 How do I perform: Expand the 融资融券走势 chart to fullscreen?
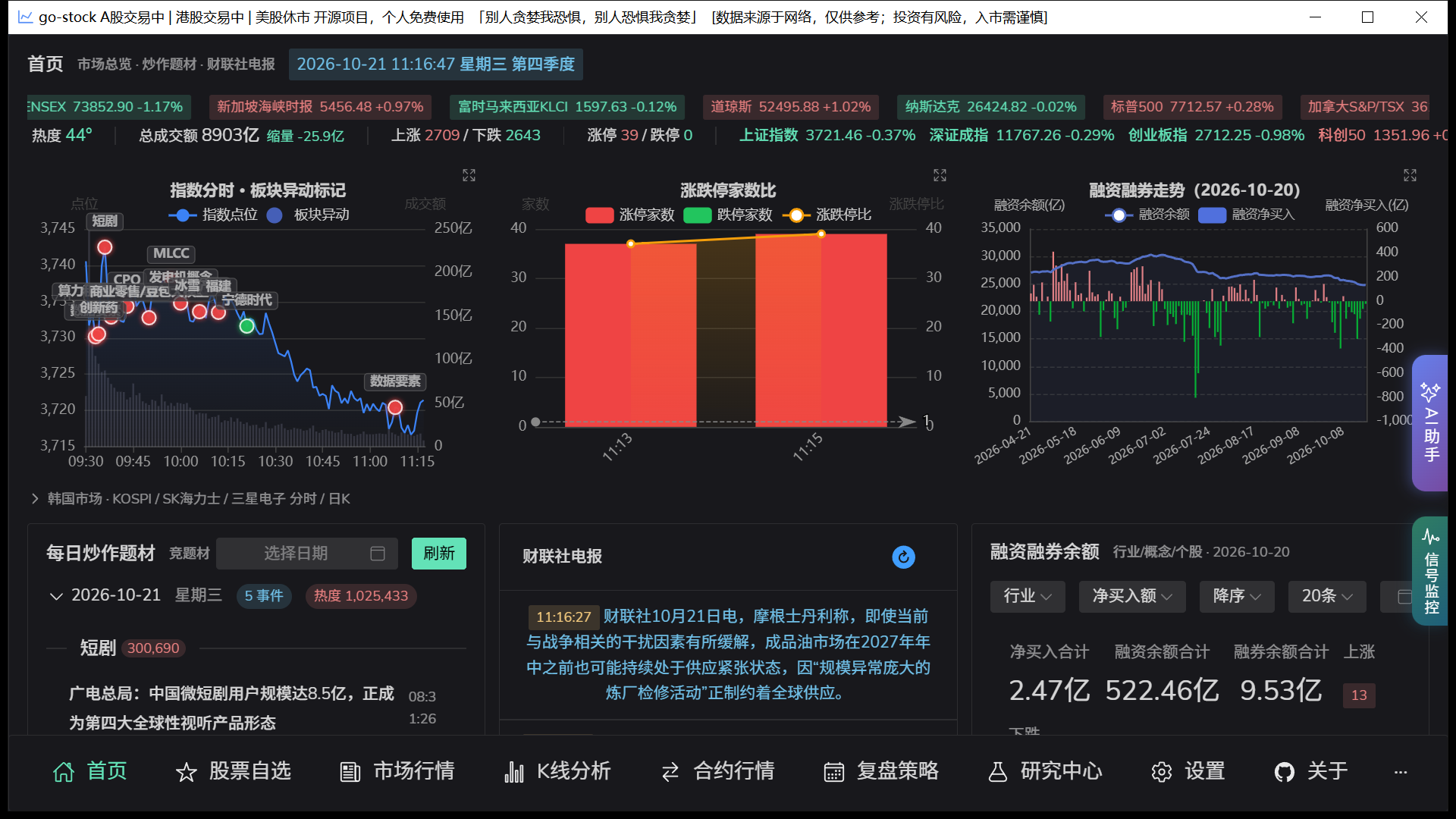tap(1410, 175)
